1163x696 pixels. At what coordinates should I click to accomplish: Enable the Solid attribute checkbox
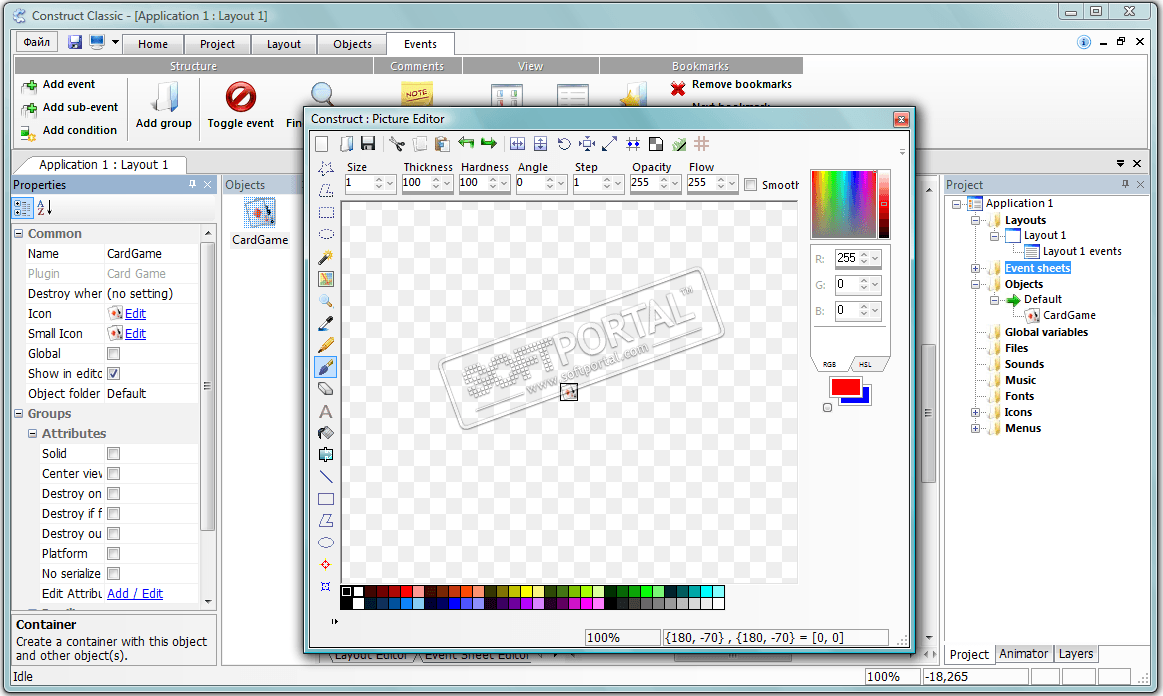coord(113,453)
